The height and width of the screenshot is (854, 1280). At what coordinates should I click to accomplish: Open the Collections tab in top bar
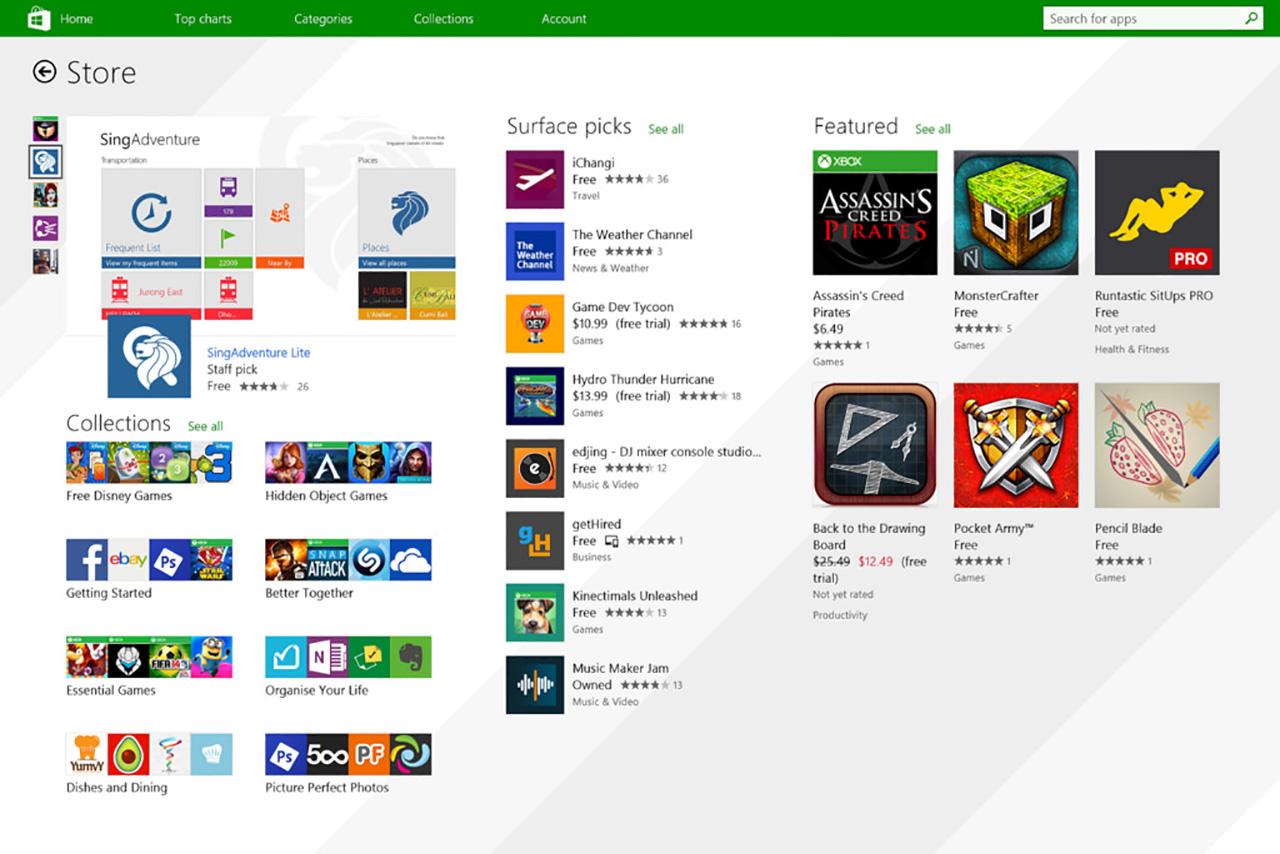(443, 18)
